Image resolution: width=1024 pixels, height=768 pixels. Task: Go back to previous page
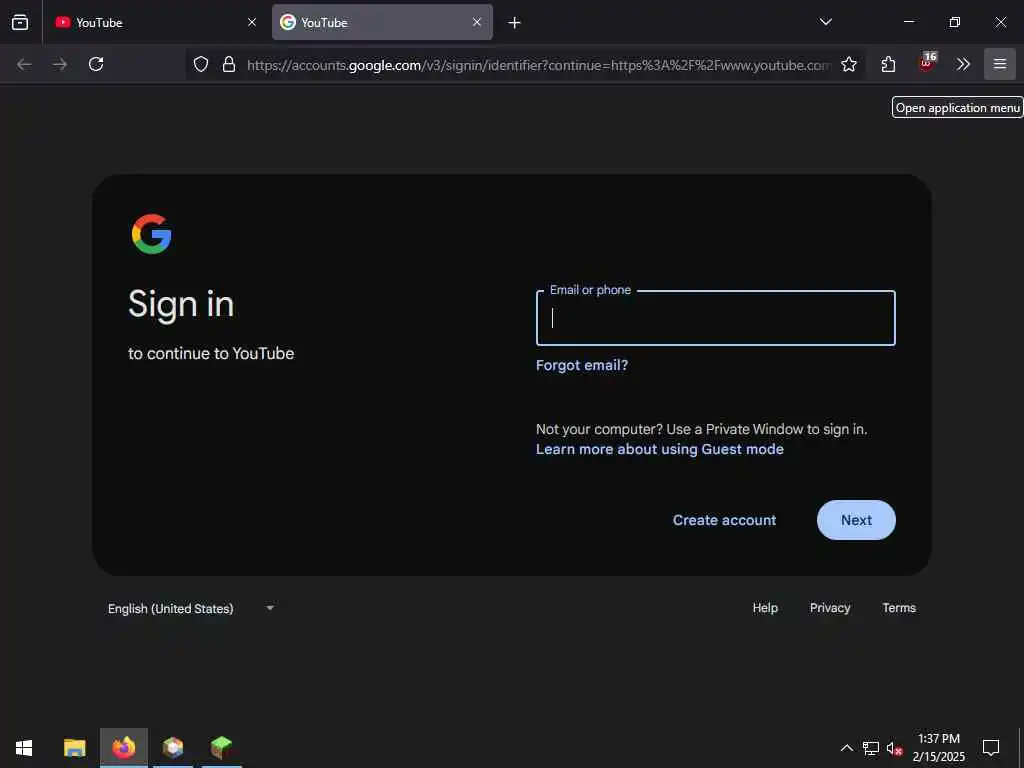[24, 64]
